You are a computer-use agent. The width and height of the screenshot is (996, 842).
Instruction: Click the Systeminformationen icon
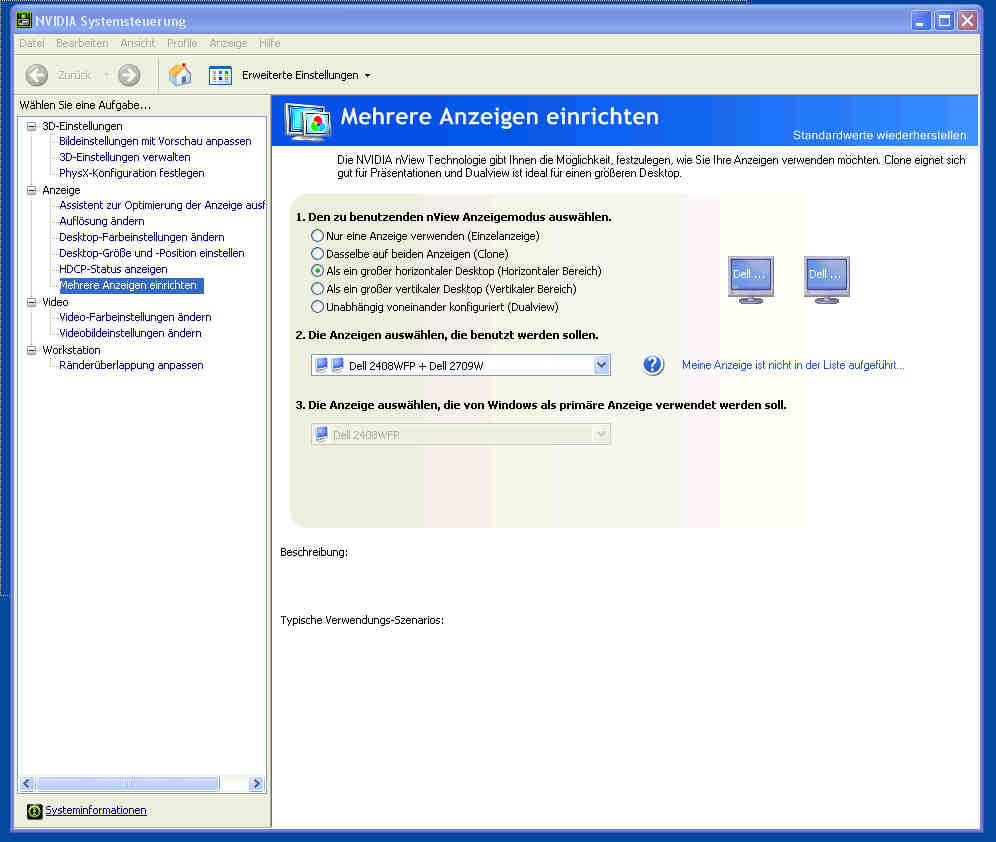coord(34,811)
